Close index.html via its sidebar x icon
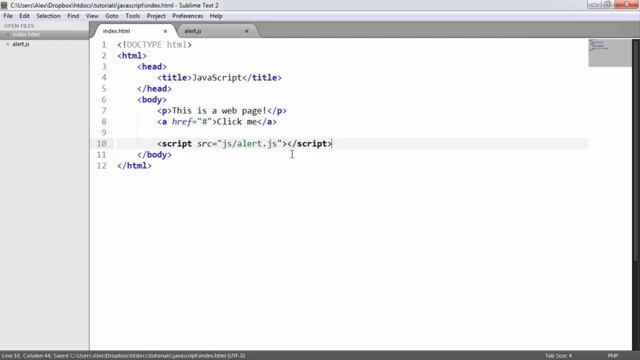The image size is (640, 360). (7, 34)
